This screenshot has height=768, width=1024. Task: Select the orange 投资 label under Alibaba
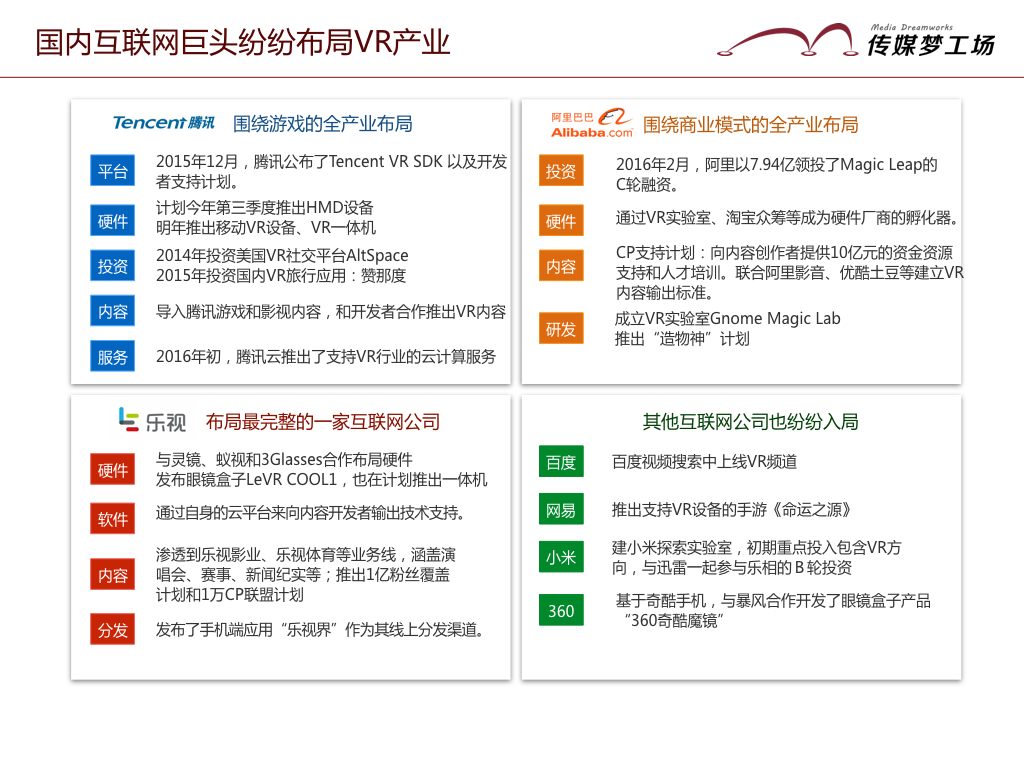[x=561, y=172]
